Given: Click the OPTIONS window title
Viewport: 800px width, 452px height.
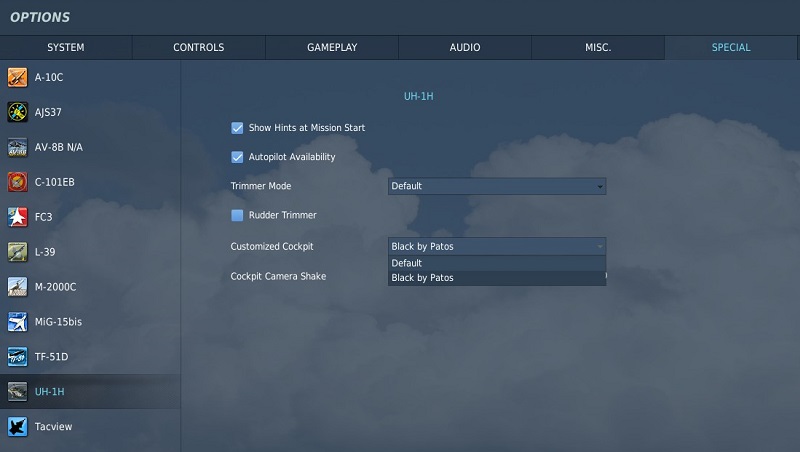Looking at the screenshot, I should (40, 17).
